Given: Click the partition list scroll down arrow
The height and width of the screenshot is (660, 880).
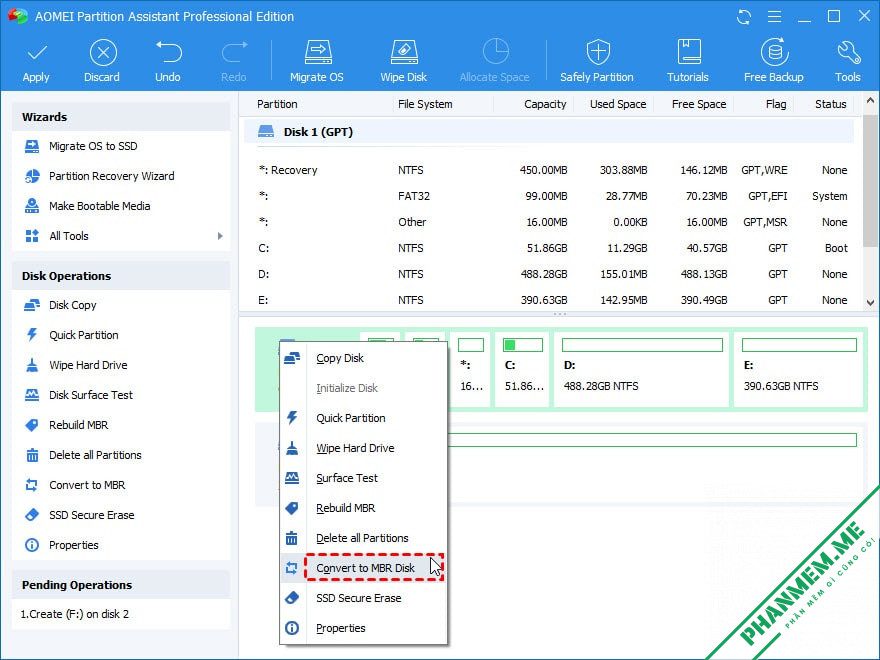Looking at the screenshot, I should tap(870, 303).
